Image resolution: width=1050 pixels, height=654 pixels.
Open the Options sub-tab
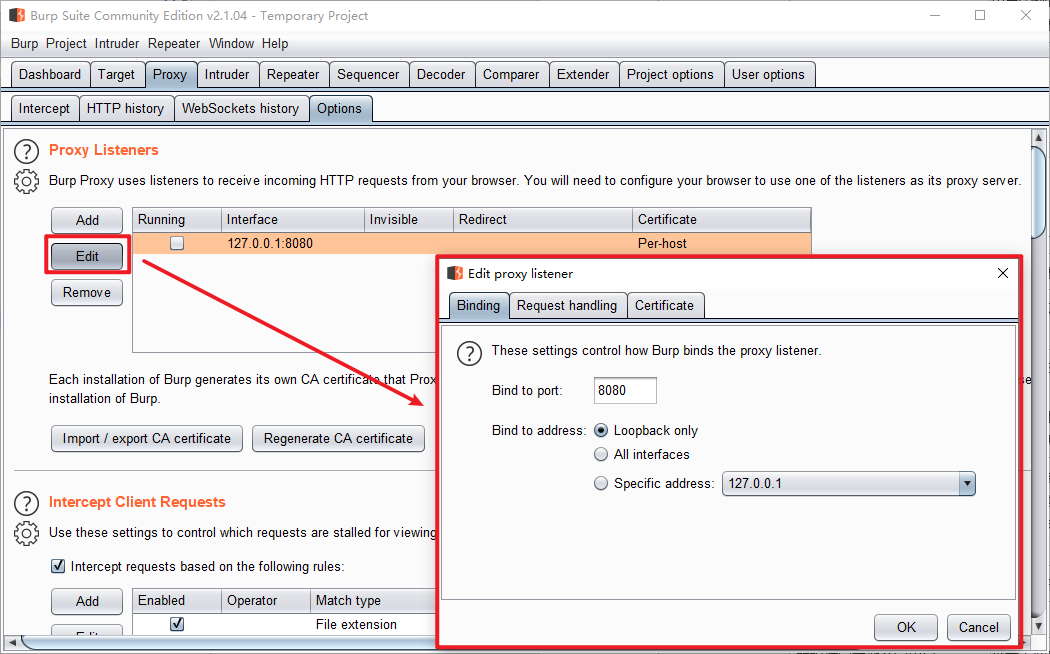(x=340, y=108)
